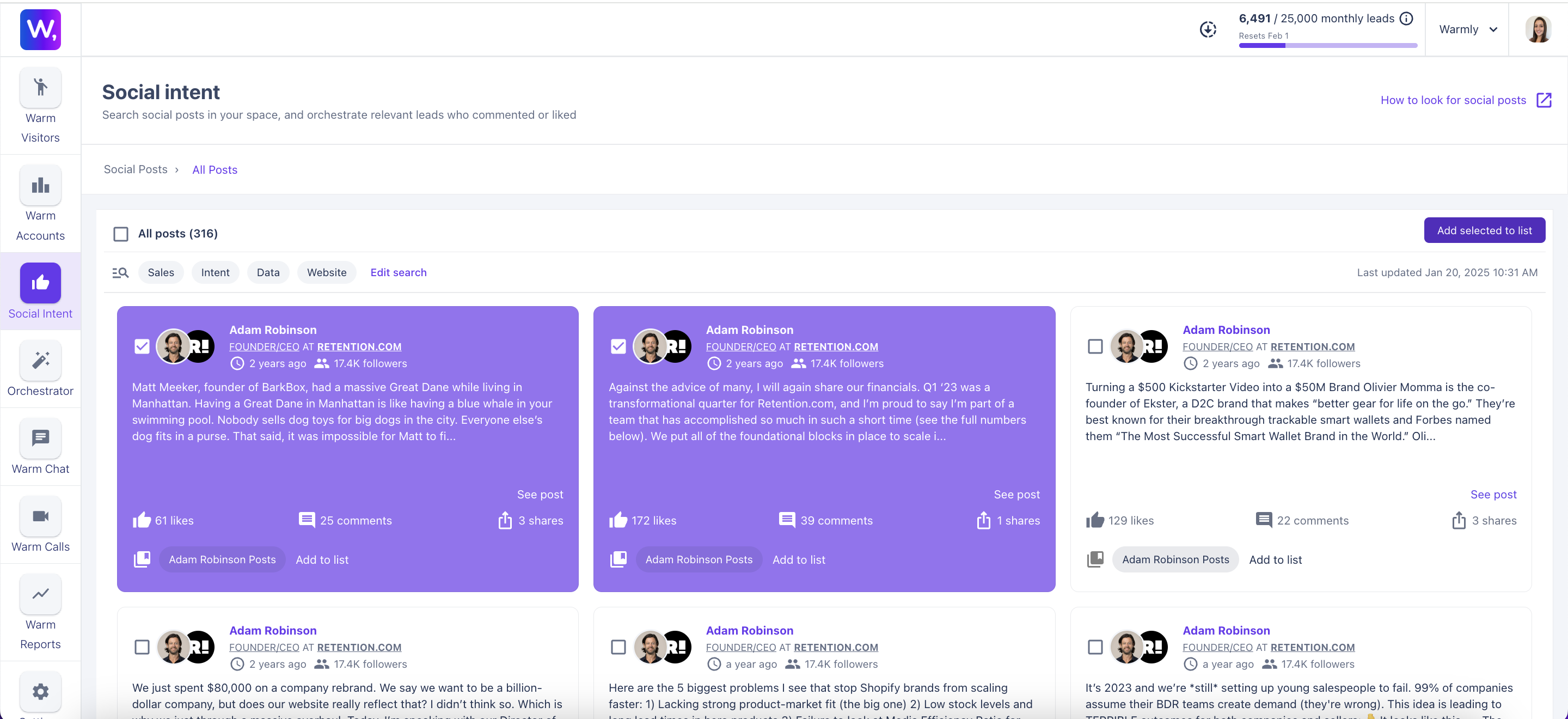Click Add to list on the financials post
This screenshot has width=1568, height=719.
click(x=799, y=559)
